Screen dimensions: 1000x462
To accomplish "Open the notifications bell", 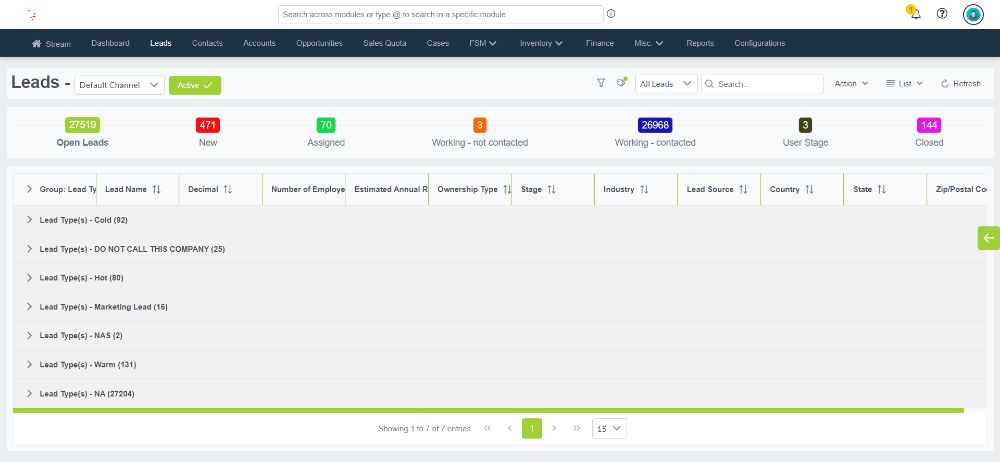I will (915, 14).
